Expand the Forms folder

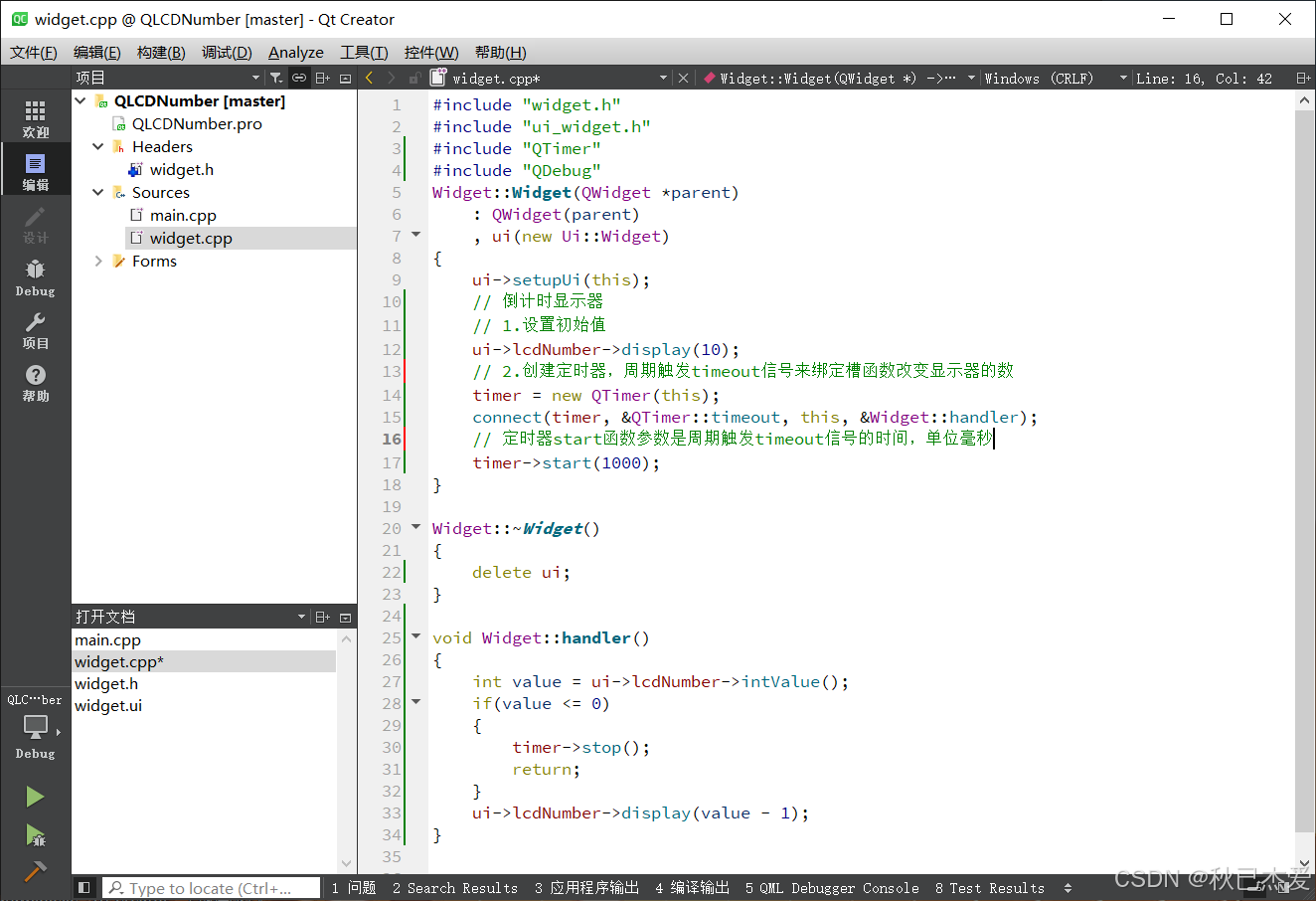pyautogui.click(x=97, y=261)
